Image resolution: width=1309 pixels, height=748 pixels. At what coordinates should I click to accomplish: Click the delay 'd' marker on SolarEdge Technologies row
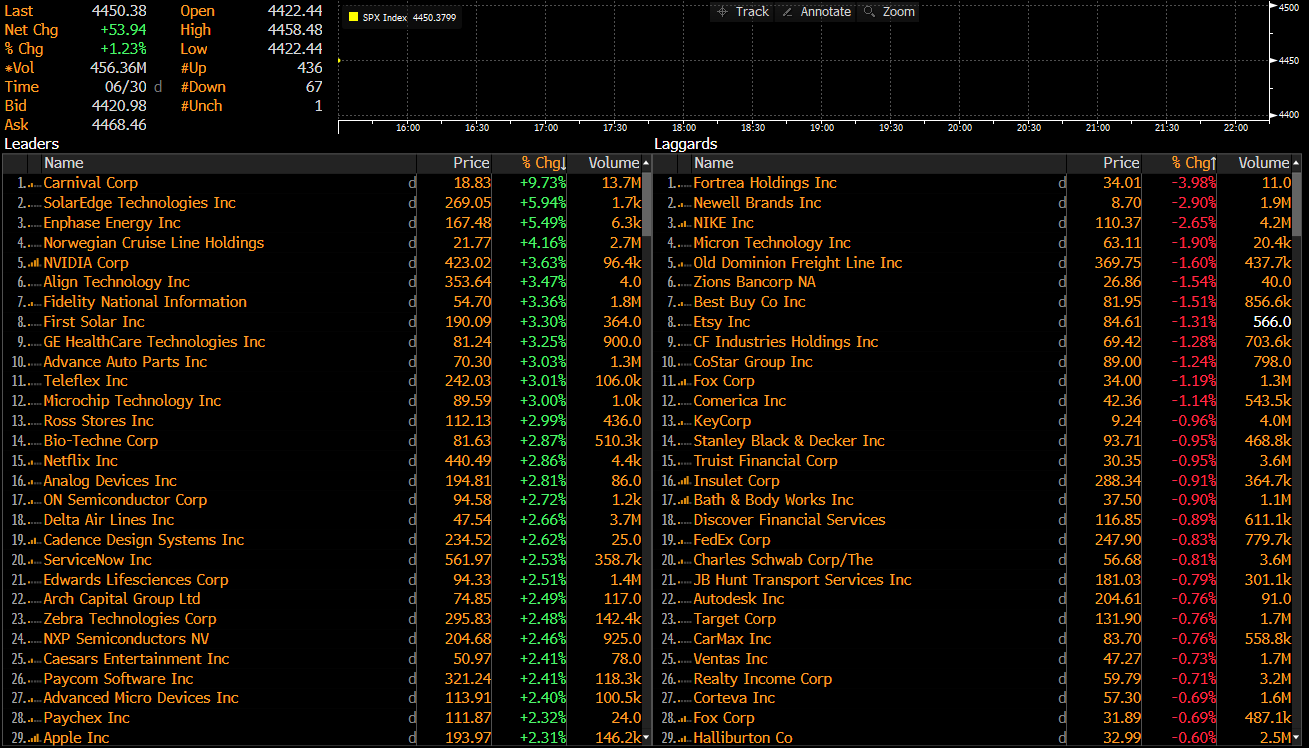click(411, 203)
